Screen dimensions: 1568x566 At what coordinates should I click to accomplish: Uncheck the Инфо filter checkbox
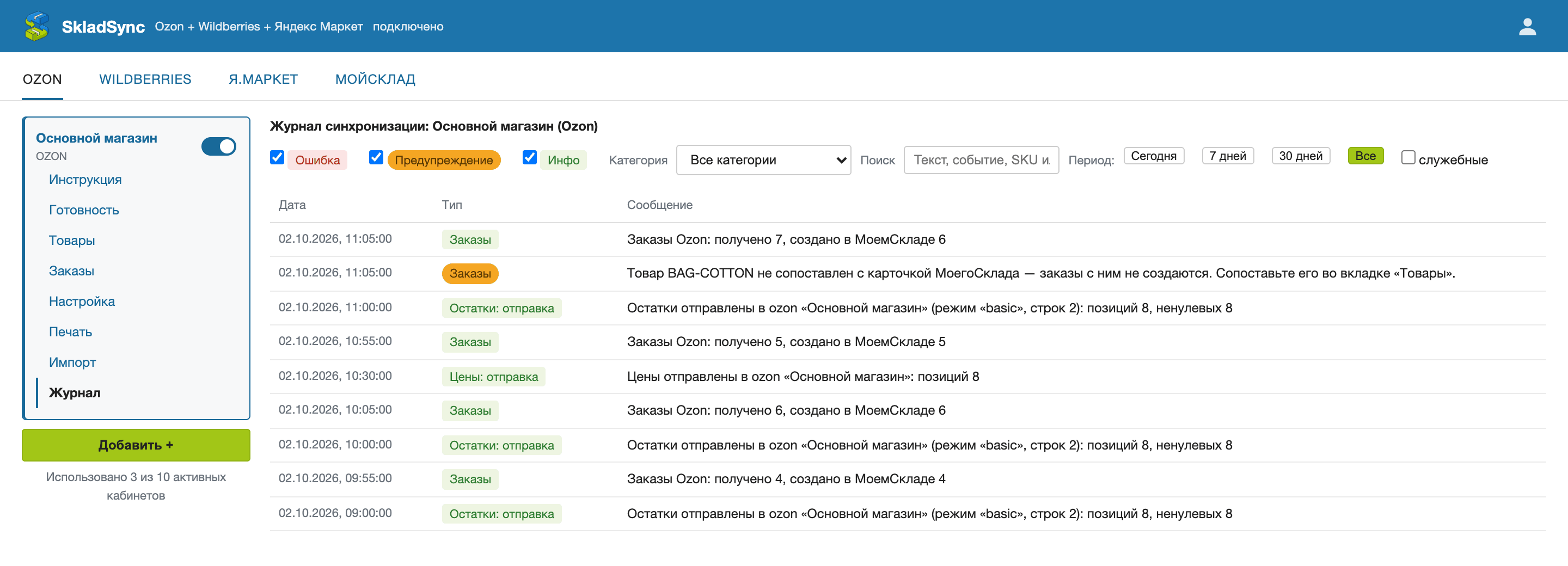530,158
